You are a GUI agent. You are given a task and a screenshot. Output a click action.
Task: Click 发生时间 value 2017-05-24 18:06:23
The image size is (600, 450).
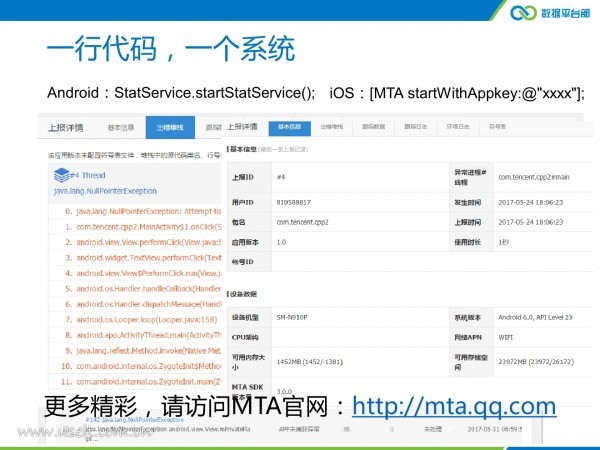click(x=531, y=202)
